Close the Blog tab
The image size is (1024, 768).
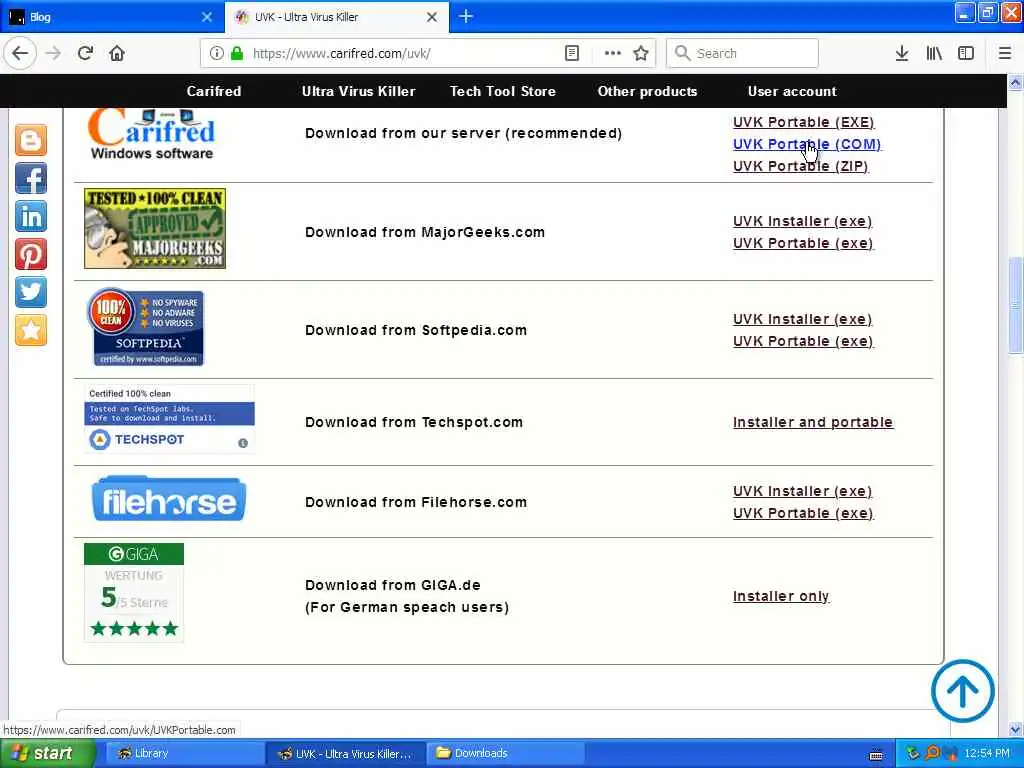point(207,17)
